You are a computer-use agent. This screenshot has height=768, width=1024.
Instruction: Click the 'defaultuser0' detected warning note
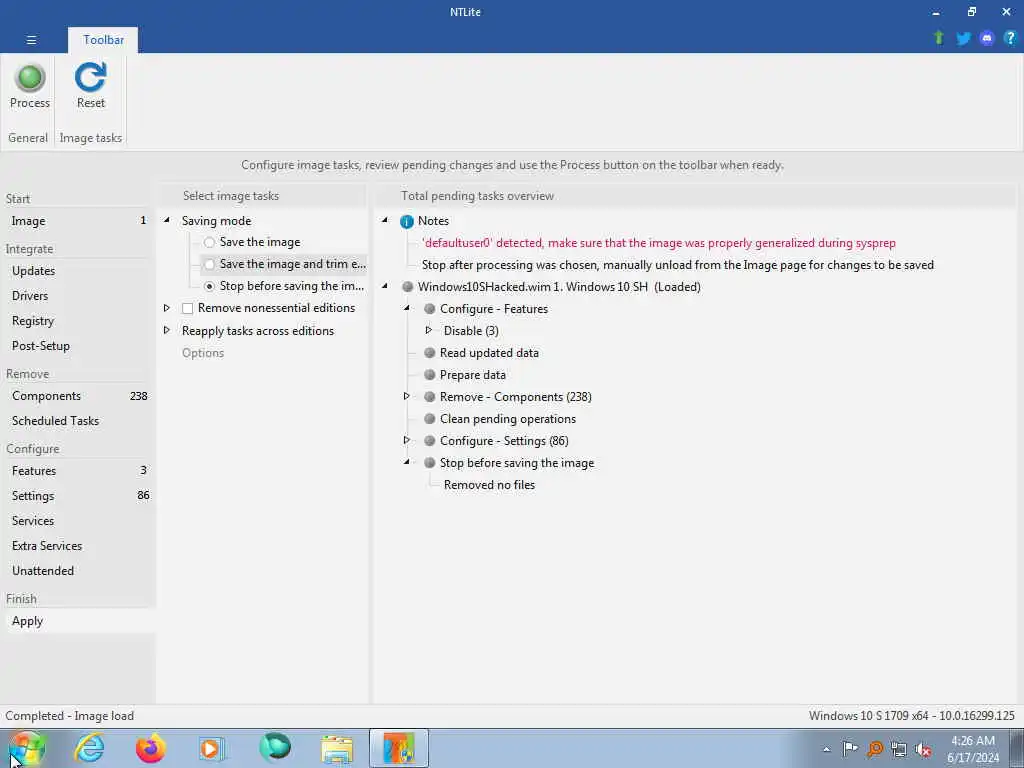click(658, 243)
